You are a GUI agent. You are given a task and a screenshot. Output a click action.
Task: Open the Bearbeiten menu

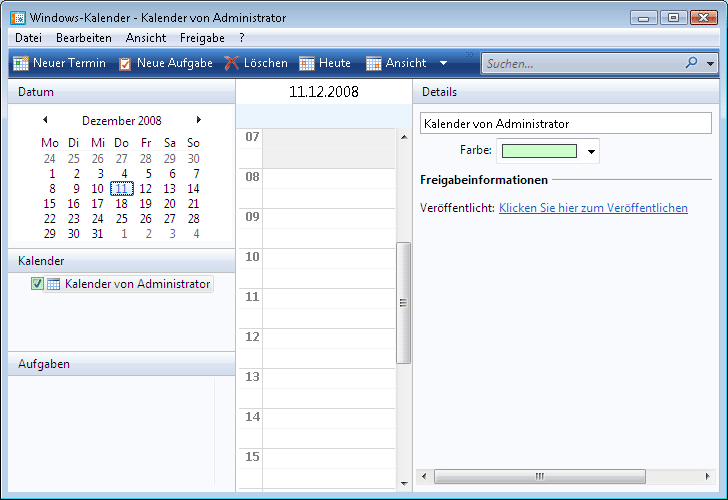pyautogui.click(x=84, y=37)
